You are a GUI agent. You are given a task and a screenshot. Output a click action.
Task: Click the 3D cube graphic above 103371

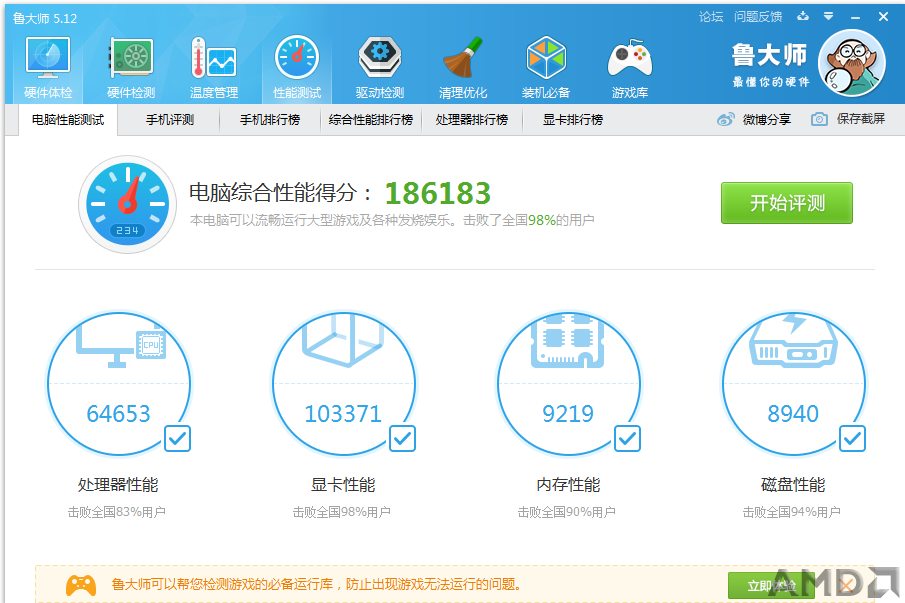(x=343, y=340)
